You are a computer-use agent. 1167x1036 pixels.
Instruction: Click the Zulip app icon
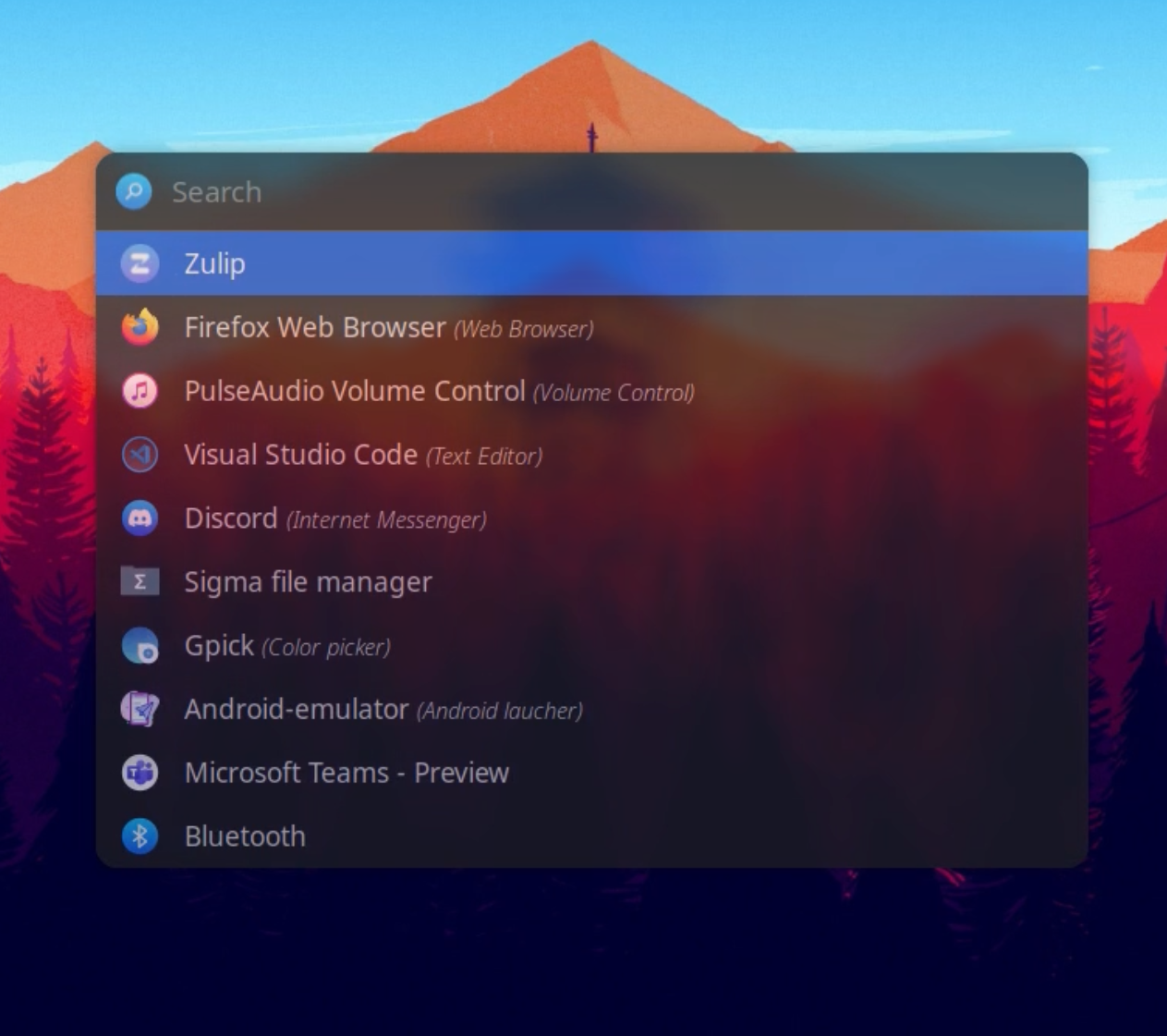pos(140,263)
